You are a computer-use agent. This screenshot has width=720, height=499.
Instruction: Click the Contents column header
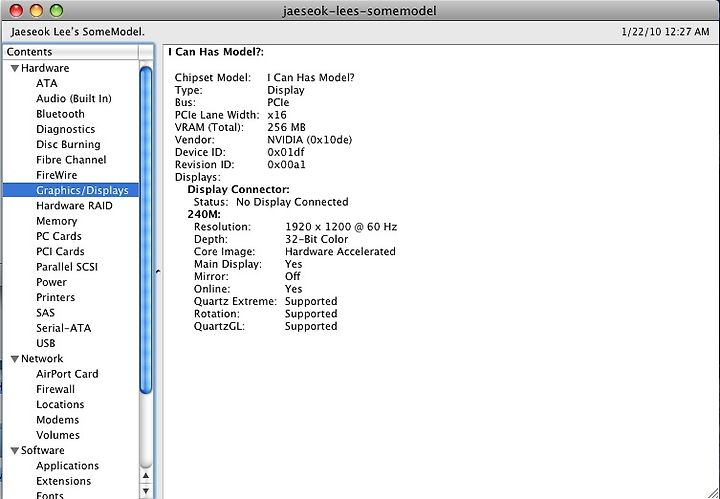[x=71, y=52]
